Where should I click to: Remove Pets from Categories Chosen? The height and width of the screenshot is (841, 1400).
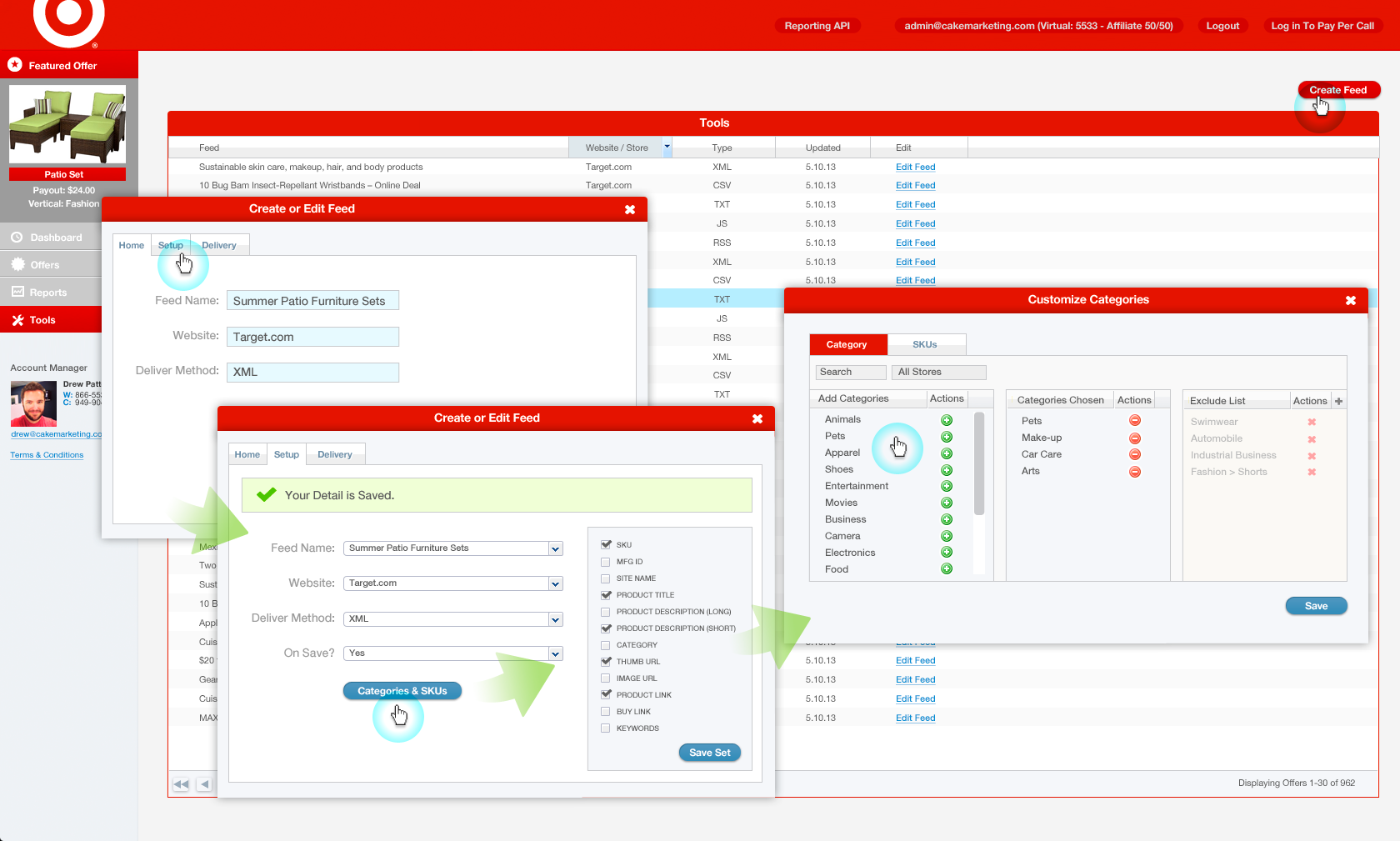1135,421
